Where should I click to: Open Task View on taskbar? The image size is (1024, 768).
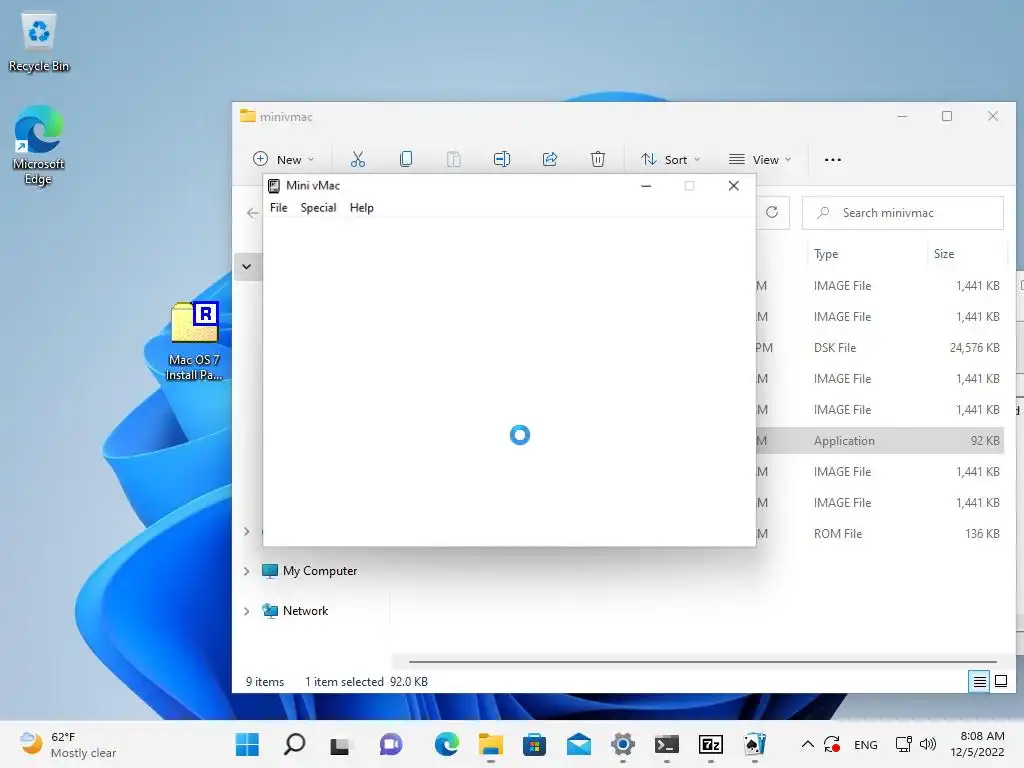340,744
